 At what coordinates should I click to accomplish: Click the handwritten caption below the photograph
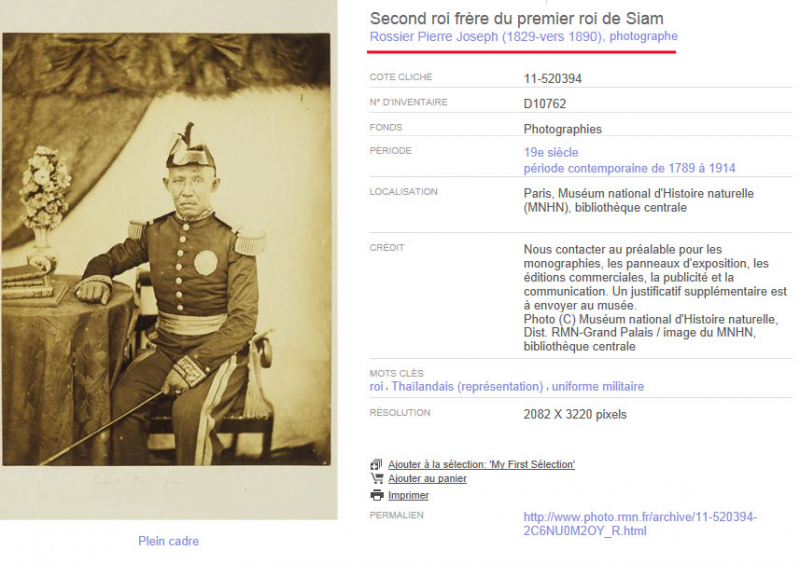tap(139, 481)
